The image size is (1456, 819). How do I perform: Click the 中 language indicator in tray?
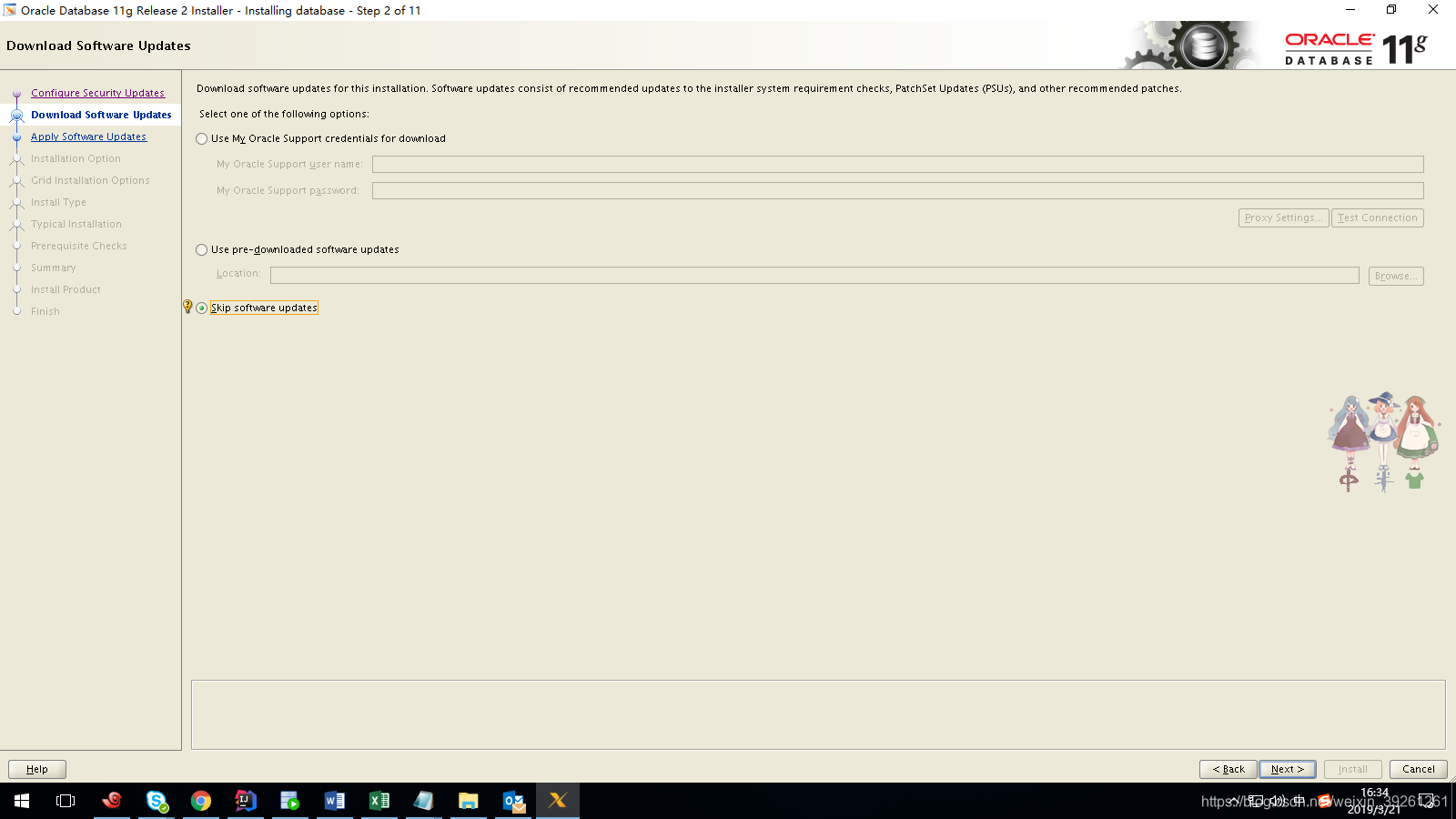pyautogui.click(x=1299, y=801)
